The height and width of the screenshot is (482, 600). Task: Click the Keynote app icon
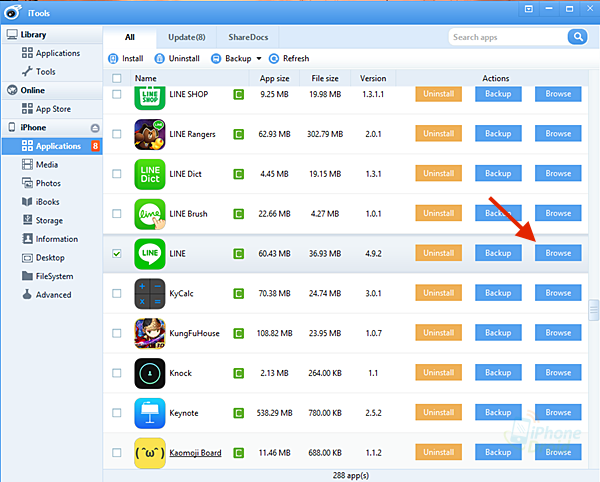tap(150, 413)
